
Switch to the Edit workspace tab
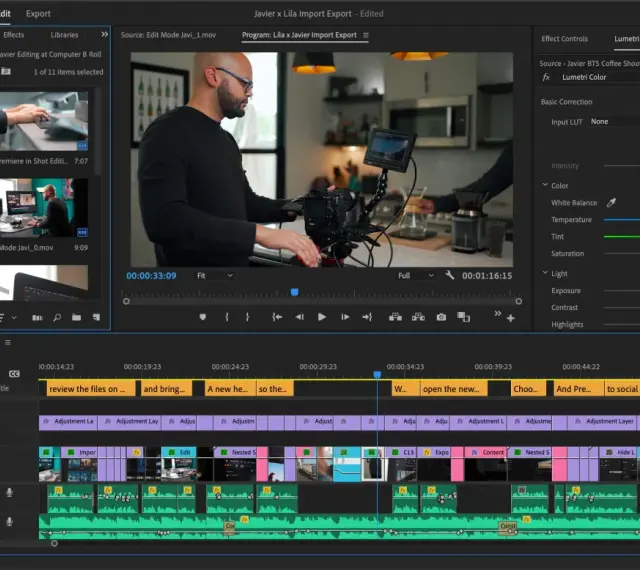click(x=5, y=13)
